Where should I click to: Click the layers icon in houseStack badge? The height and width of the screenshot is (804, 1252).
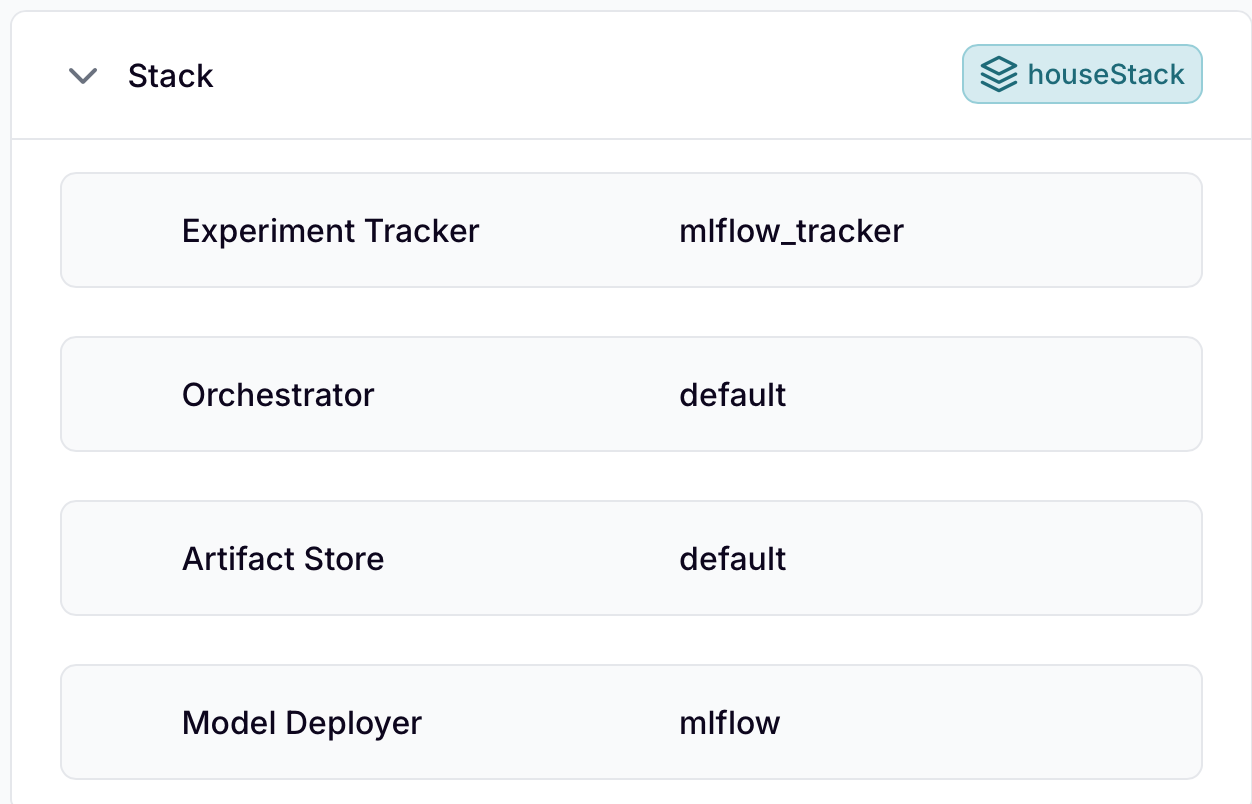(x=997, y=74)
